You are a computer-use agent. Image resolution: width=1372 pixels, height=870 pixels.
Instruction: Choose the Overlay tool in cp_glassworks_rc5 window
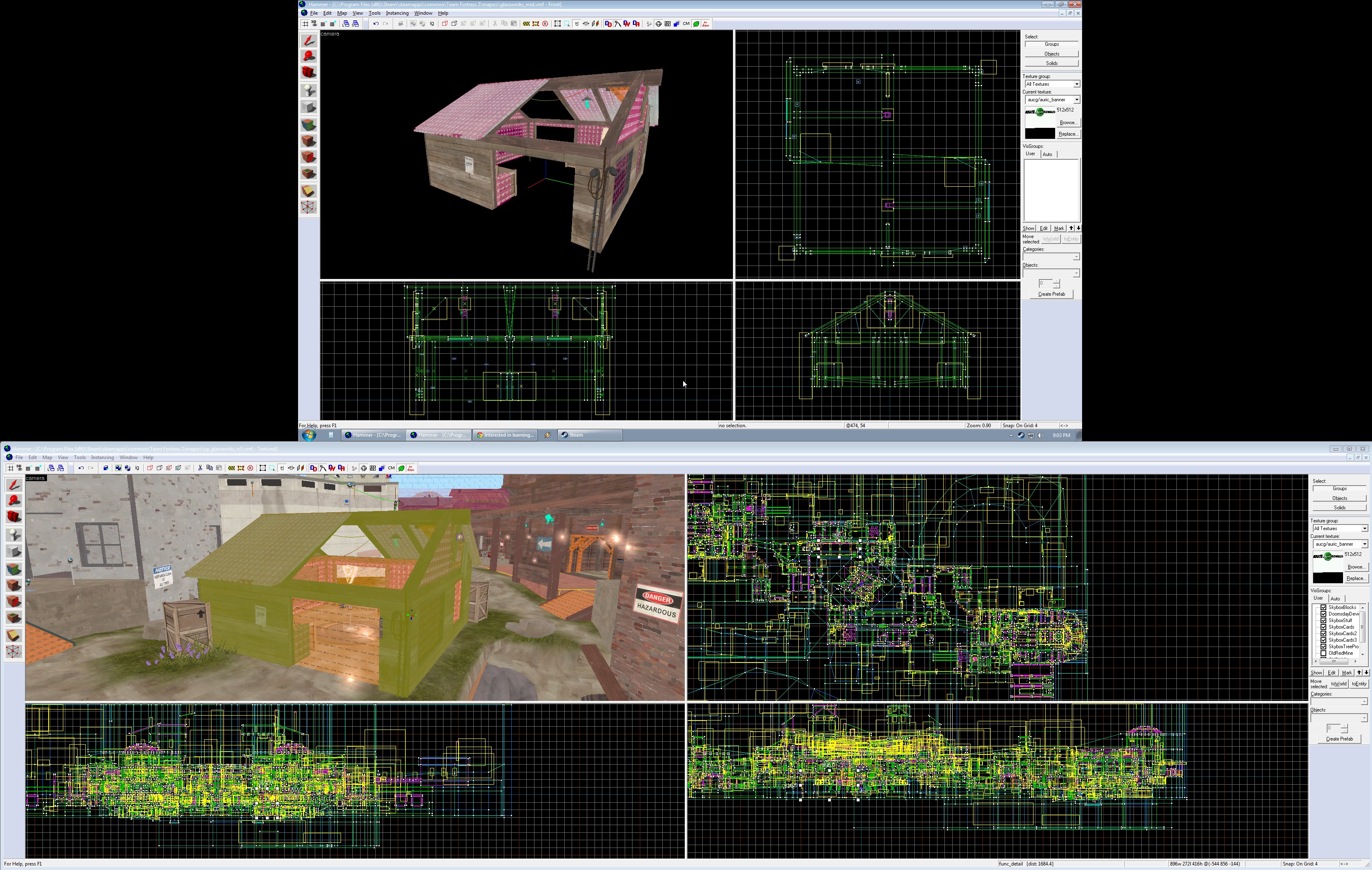13,618
